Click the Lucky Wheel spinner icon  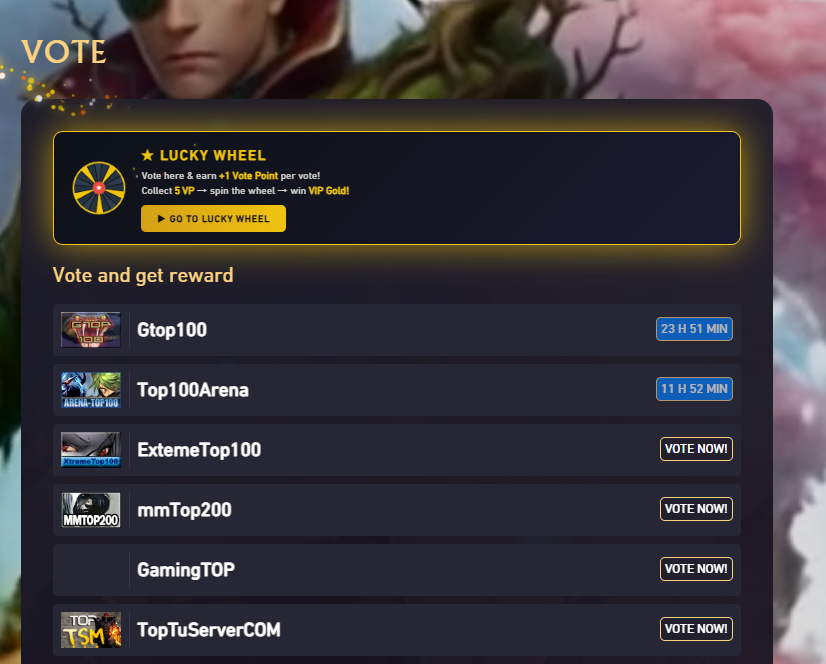pos(99,188)
